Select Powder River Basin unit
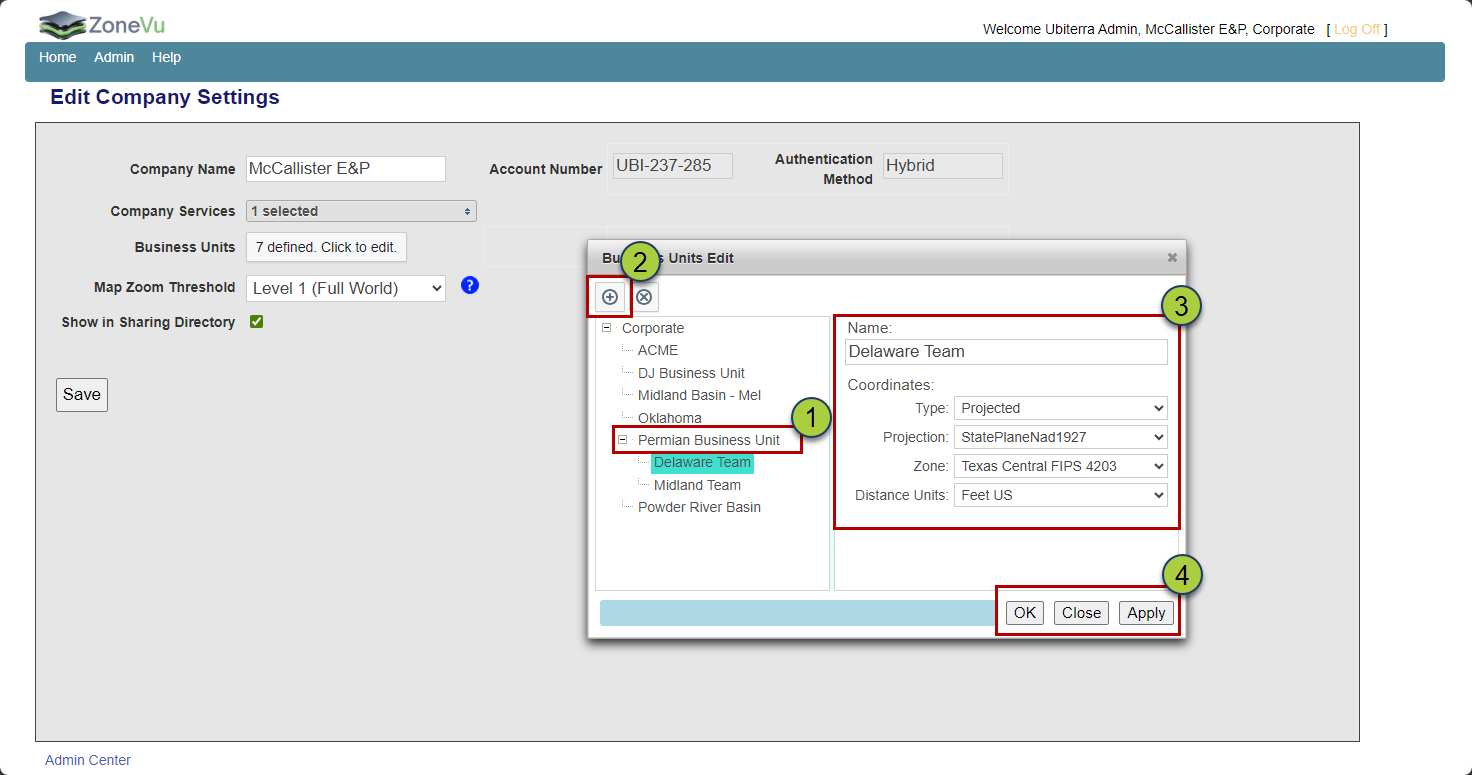1472x775 pixels. tap(699, 507)
